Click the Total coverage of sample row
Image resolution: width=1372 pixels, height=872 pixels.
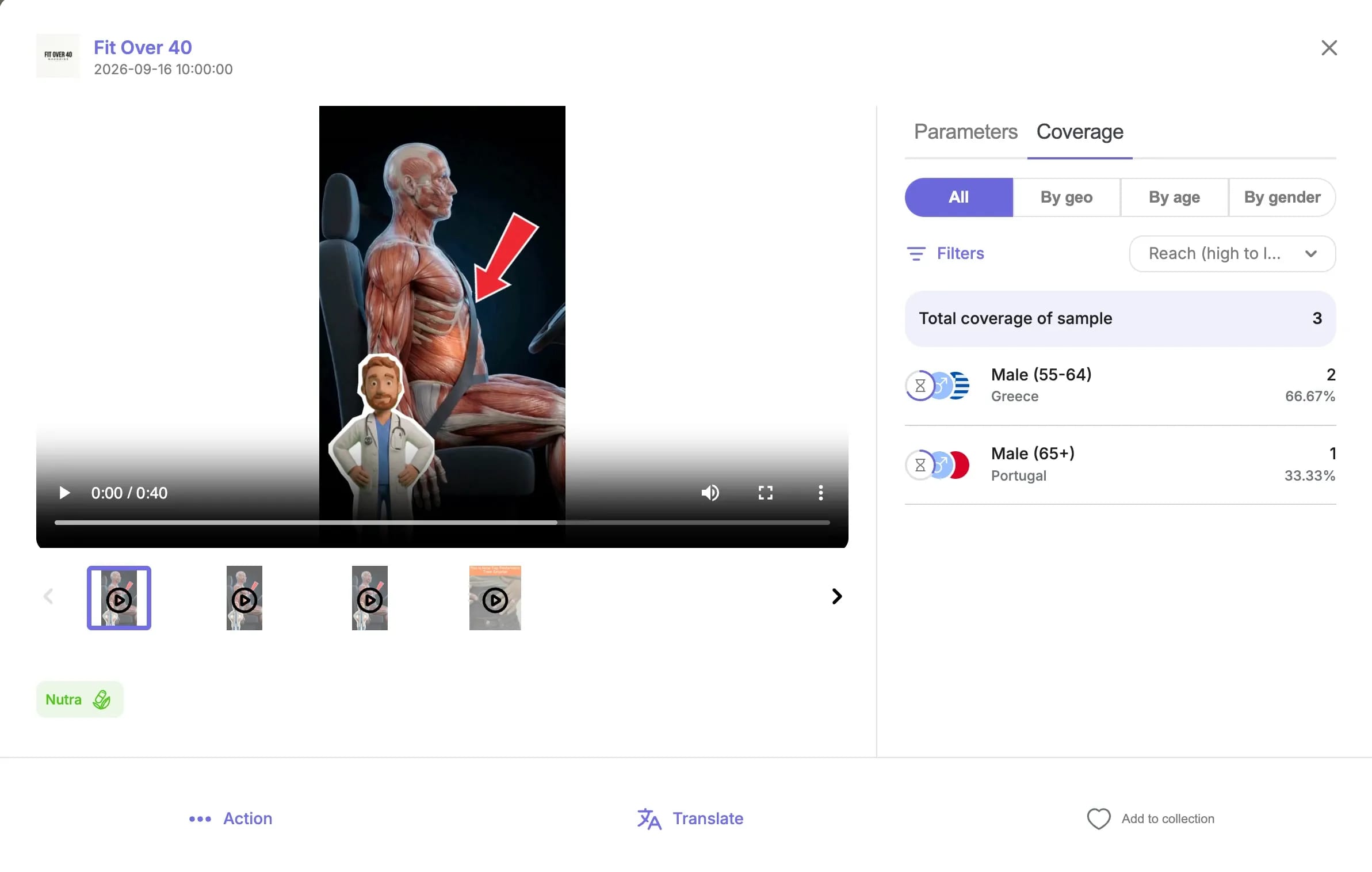pos(1120,318)
